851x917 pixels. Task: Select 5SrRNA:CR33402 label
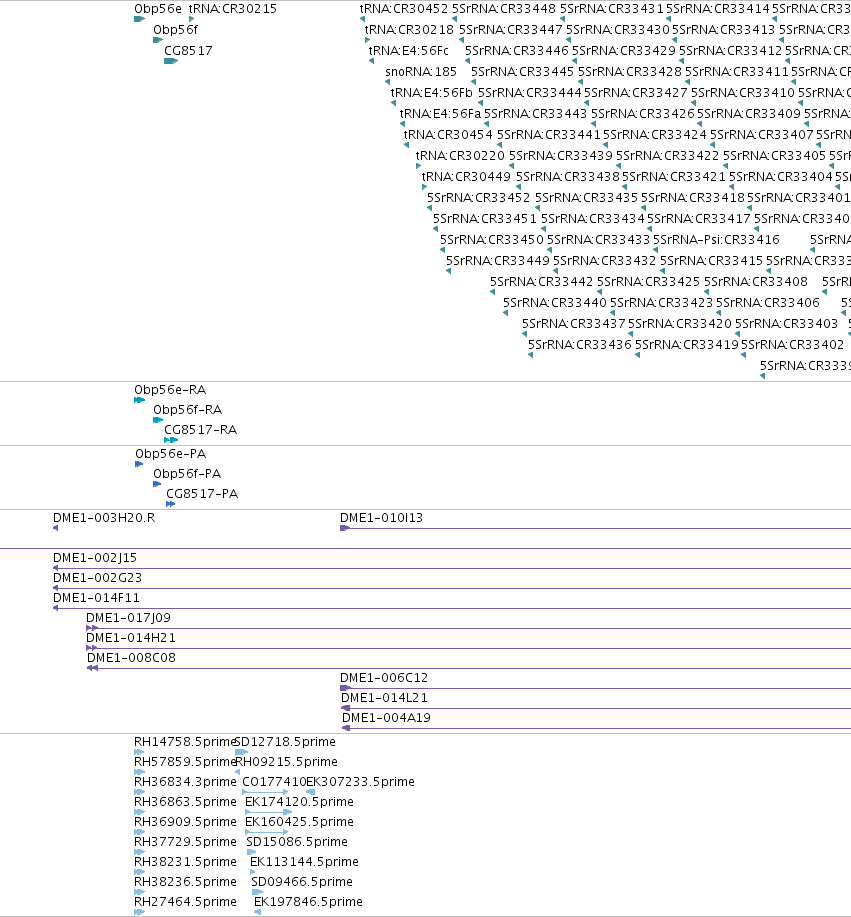point(793,345)
